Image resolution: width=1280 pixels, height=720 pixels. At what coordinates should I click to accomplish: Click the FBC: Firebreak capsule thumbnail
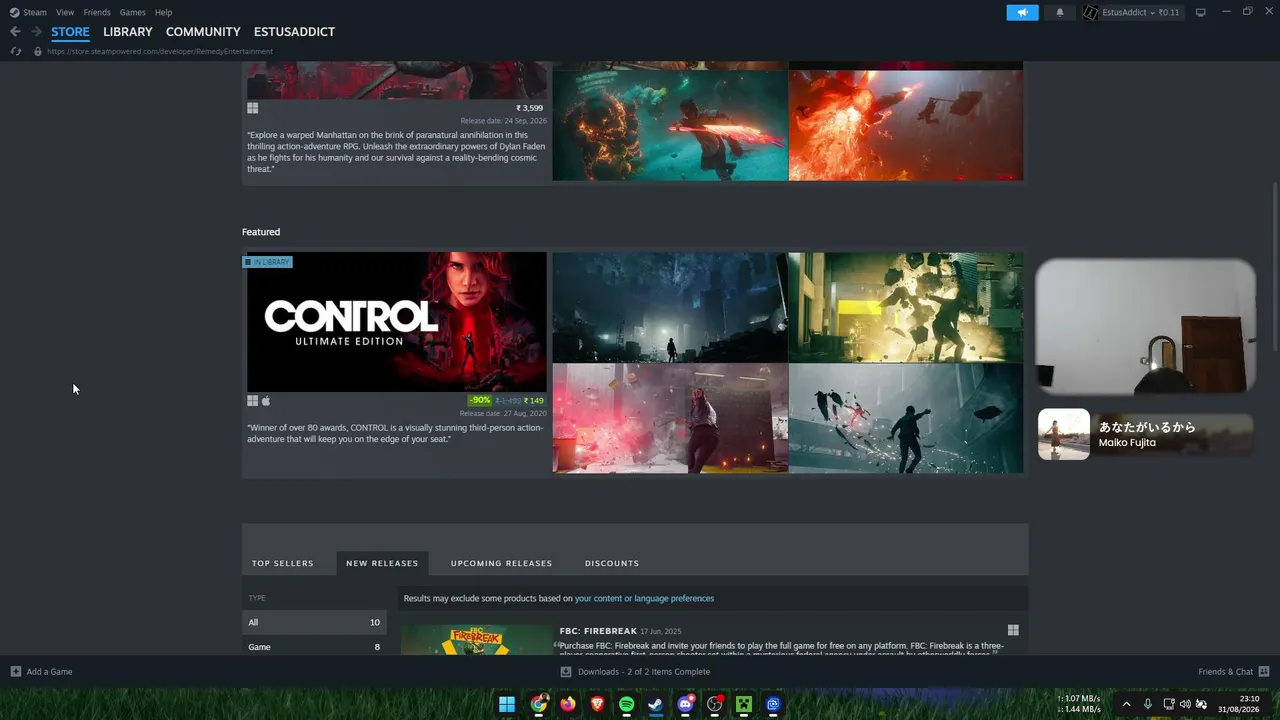tap(476, 640)
